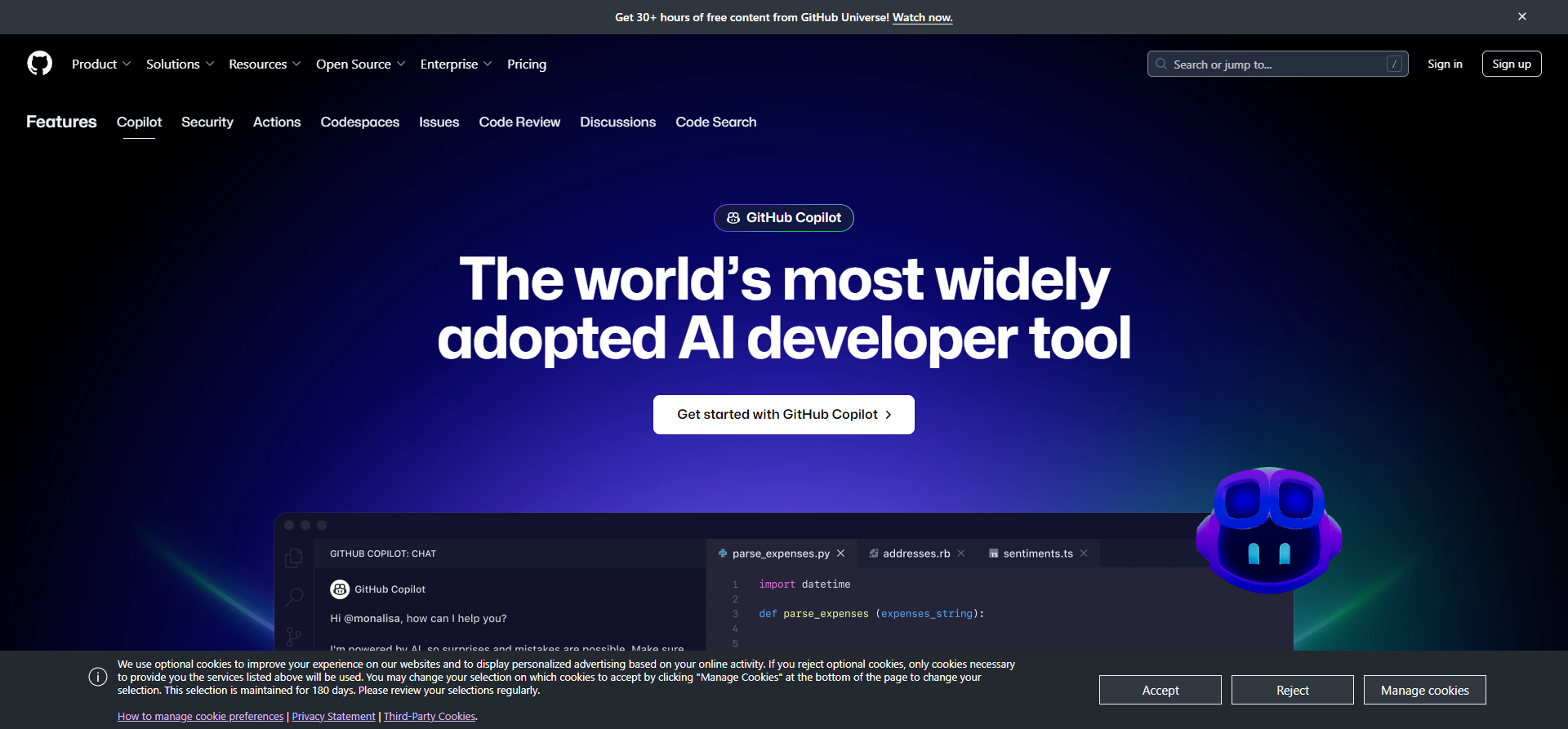This screenshot has height=729, width=1568.
Task: Click the Features heading link
Action: pos(61,122)
